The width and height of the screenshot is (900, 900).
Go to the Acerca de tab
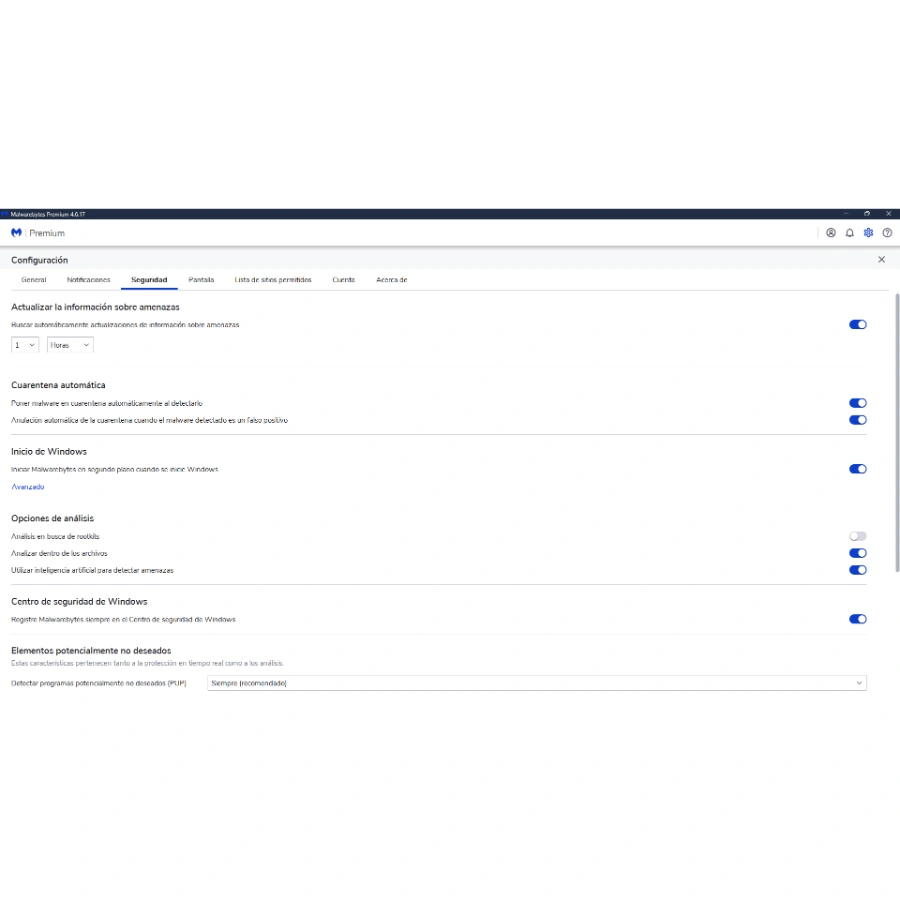click(x=391, y=280)
